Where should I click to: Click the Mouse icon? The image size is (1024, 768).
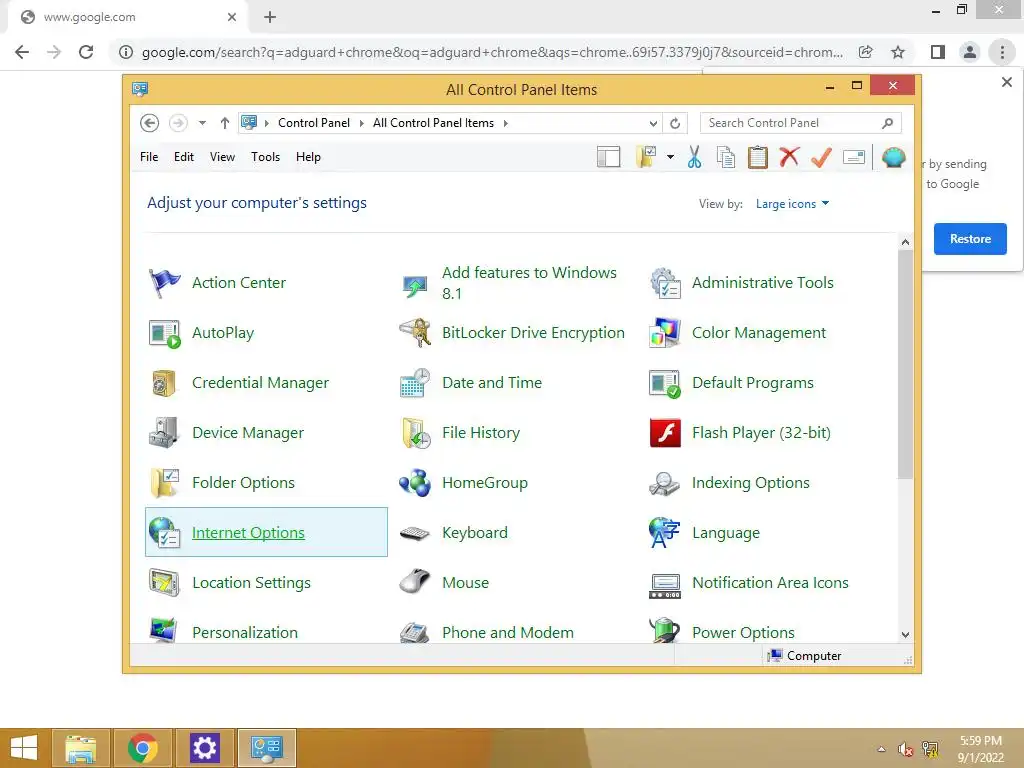(415, 581)
